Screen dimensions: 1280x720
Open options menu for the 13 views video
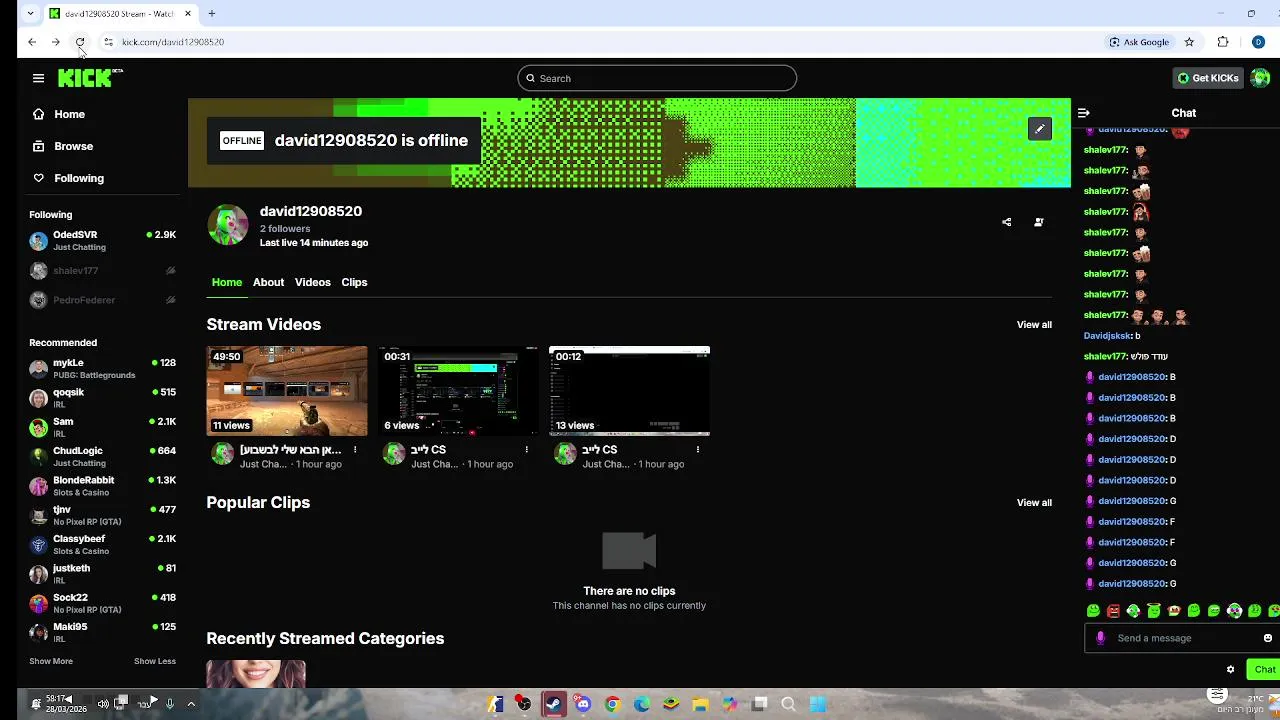[698, 450]
